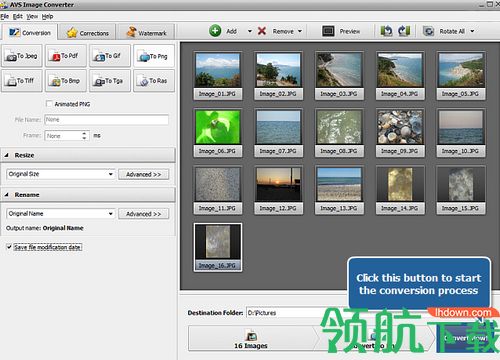Select thumbnail Image_13.JPG beach
The width and height of the screenshot is (500, 360).
tap(339, 190)
